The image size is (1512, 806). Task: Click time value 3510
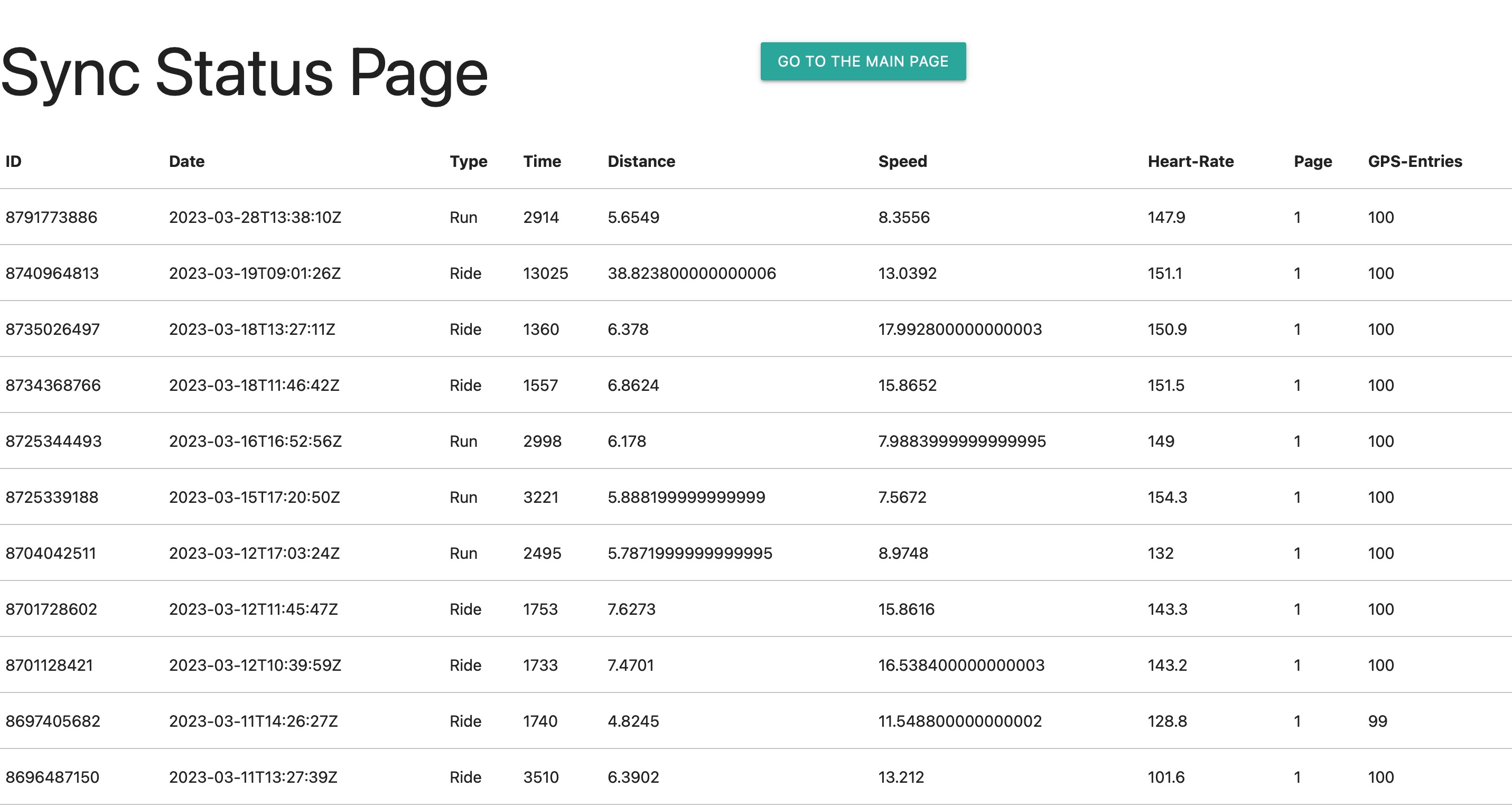click(540, 777)
